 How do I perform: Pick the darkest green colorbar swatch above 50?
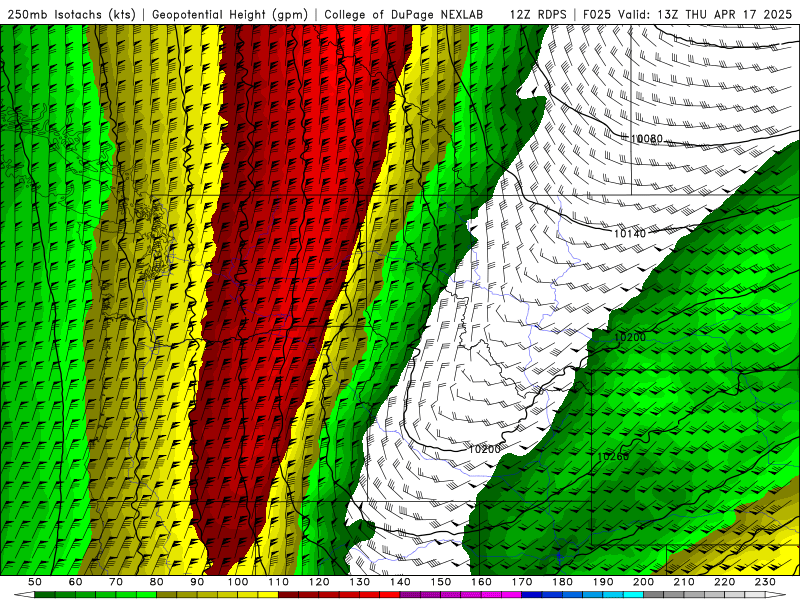coord(45,595)
